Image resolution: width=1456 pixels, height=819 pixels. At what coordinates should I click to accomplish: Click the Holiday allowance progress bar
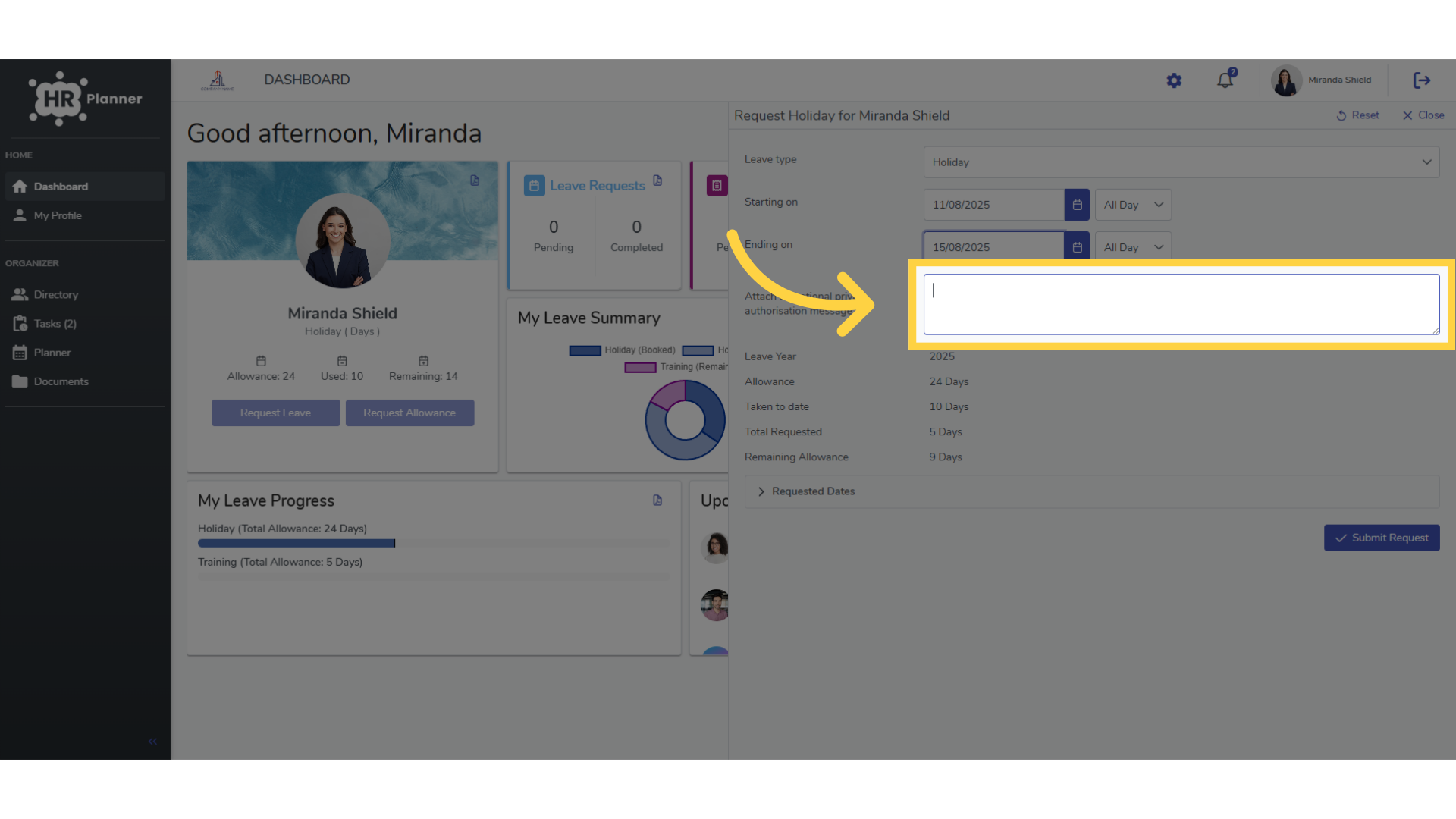tap(434, 543)
